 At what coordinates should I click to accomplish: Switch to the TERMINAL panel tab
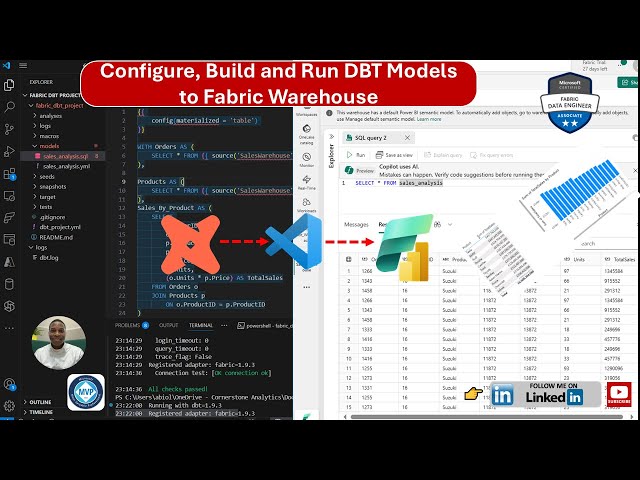pos(200,325)
